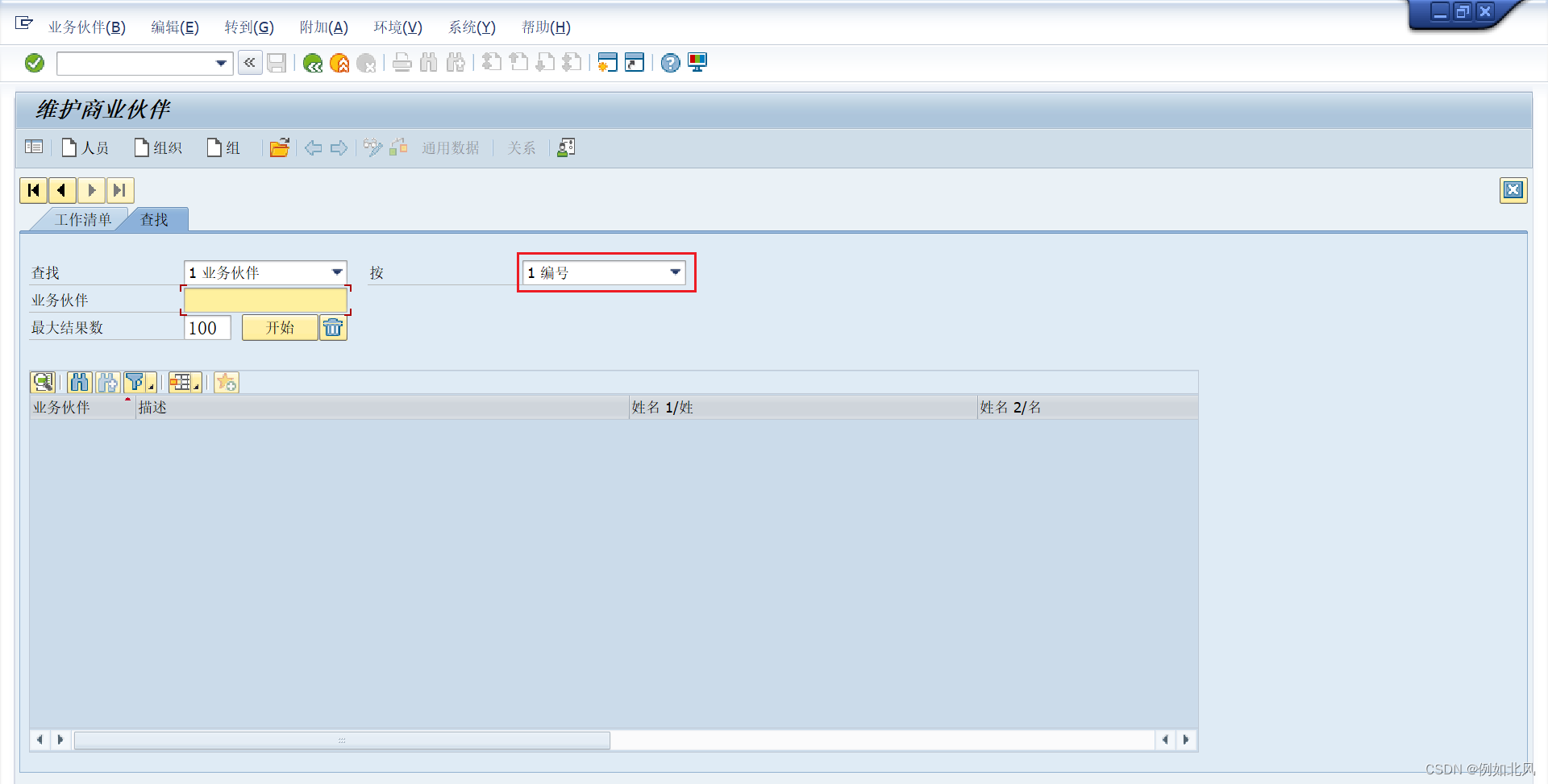This screenshot has height=784, width=1548.
Task: Open a business partner with the folder icon
Action: click(x=280, y=147)
